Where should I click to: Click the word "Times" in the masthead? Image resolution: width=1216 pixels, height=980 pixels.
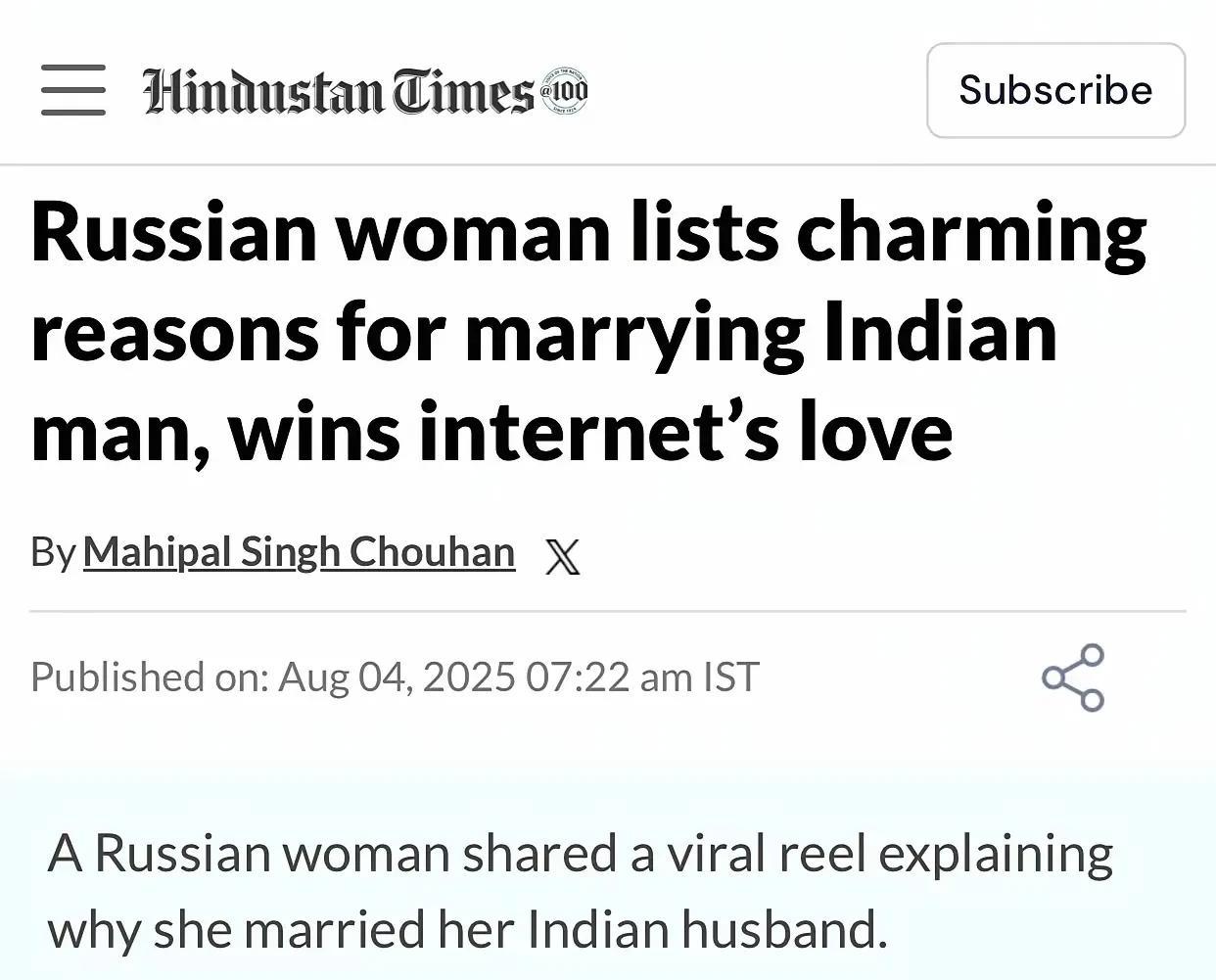[x=463, y=92]
